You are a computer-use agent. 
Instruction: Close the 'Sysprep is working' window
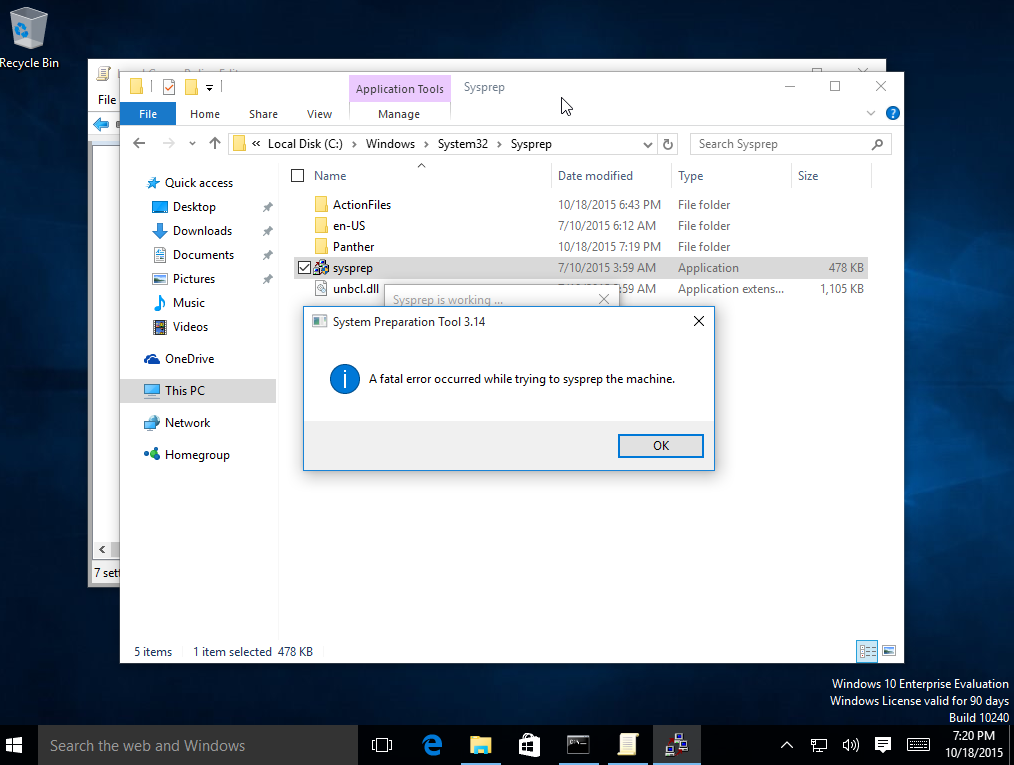pos(603,299)
